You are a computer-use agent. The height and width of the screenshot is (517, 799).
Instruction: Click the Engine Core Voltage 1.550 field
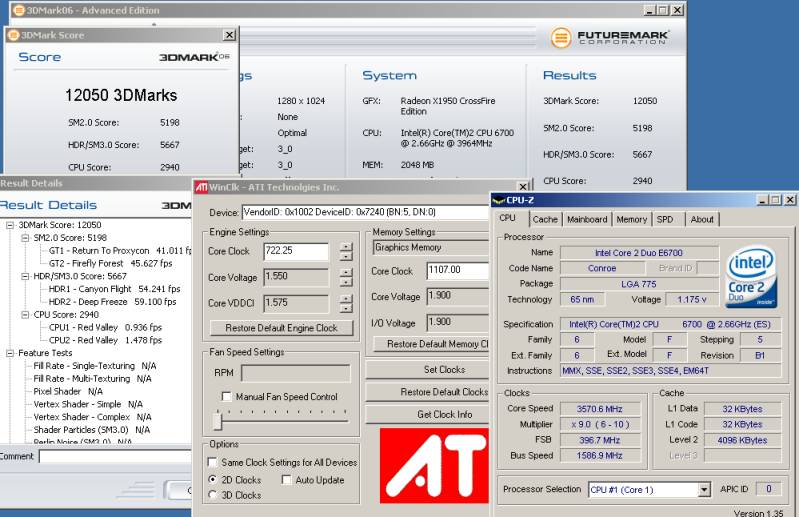pyautogui.click(x=296, y=277)
